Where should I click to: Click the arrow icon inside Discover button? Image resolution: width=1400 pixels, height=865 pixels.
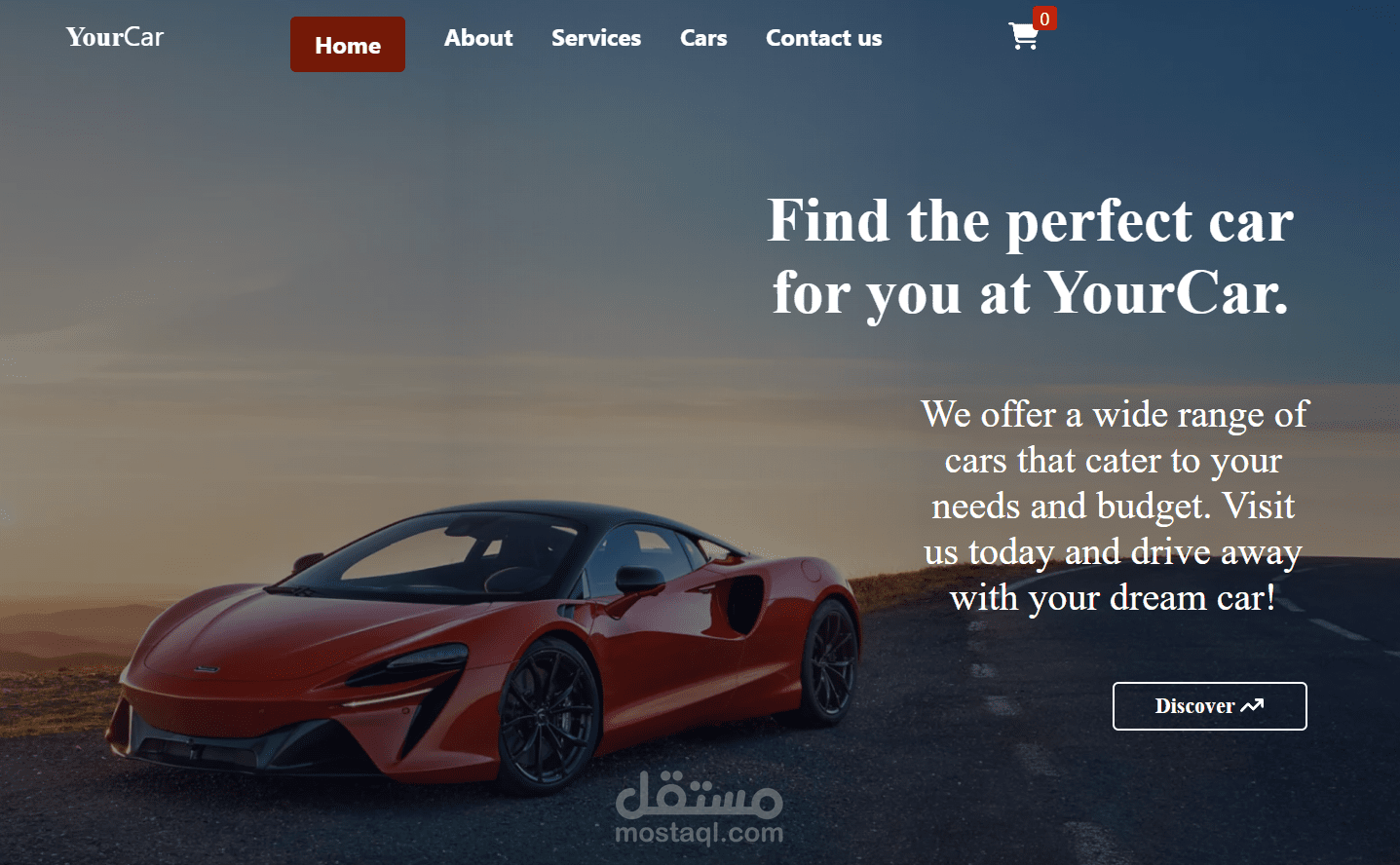click(1252, 705)
